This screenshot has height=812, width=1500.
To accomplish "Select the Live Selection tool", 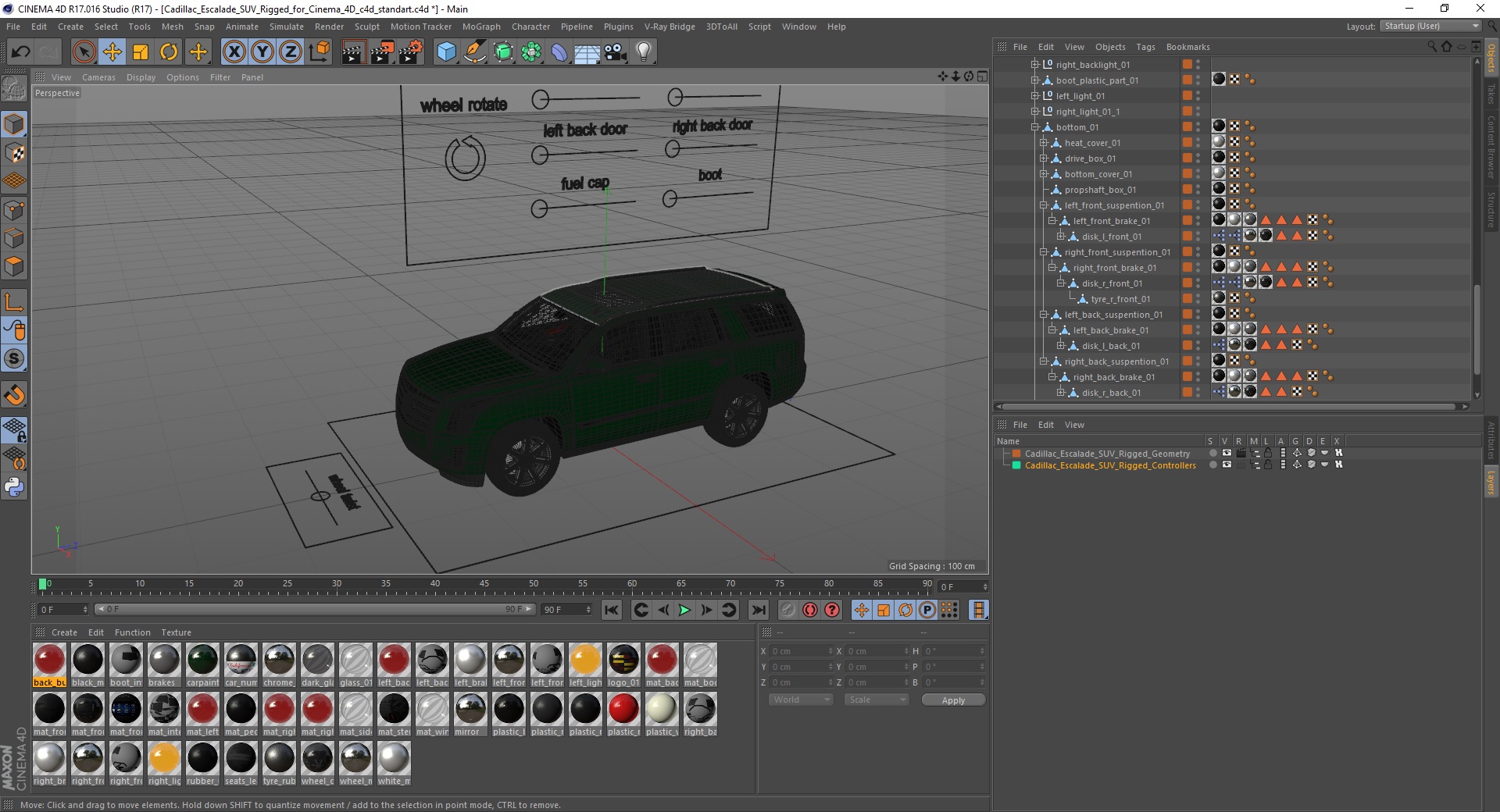I will tap(84, 52).
